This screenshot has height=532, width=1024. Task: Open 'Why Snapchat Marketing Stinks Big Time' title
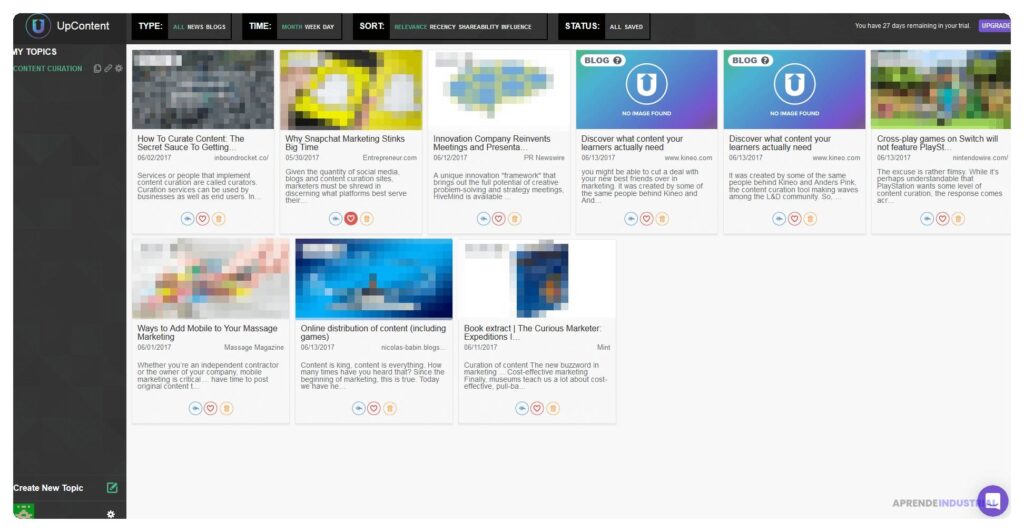click(x=345, y=143)
